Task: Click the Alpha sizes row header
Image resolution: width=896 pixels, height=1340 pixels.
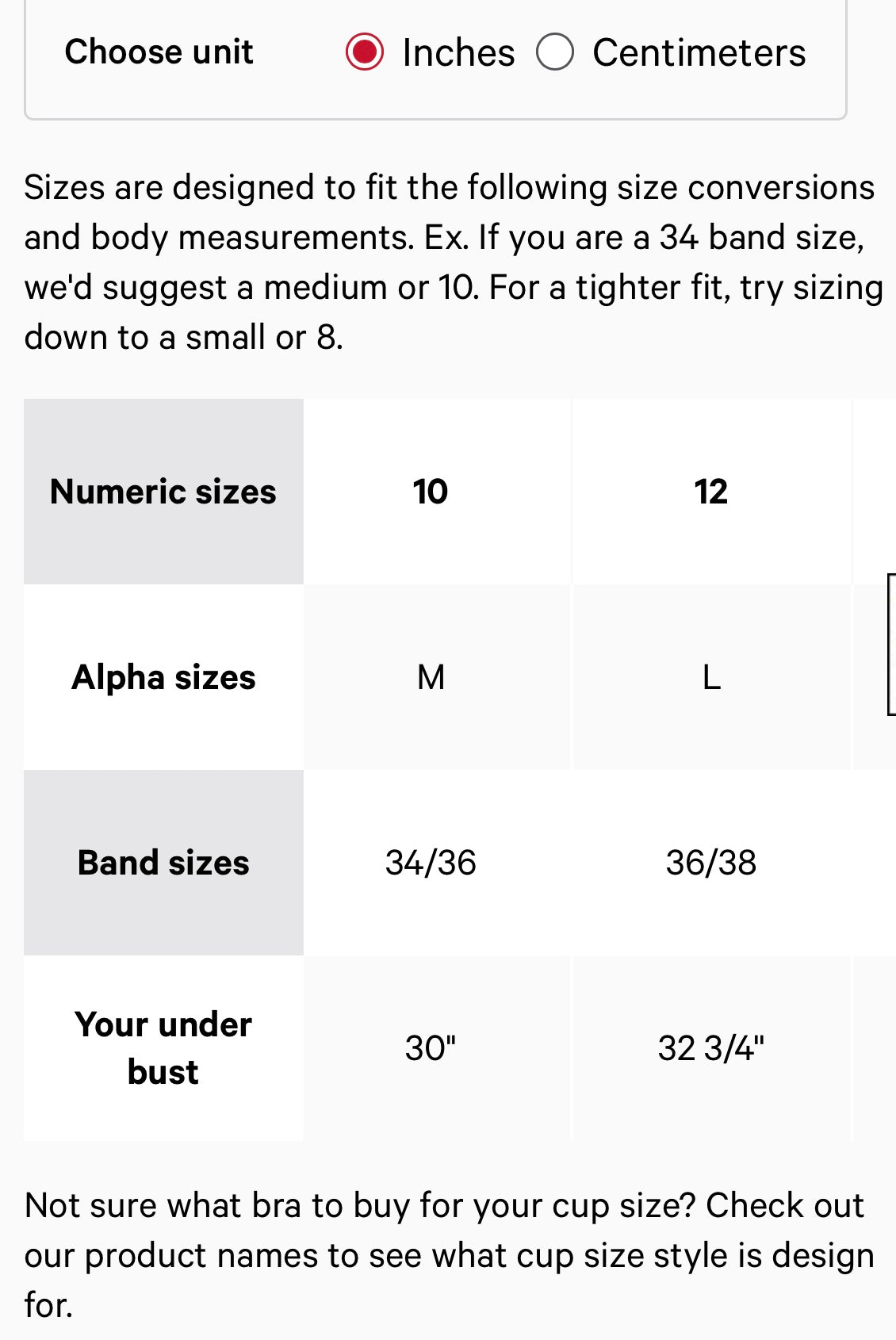Action: coord(163,677)
